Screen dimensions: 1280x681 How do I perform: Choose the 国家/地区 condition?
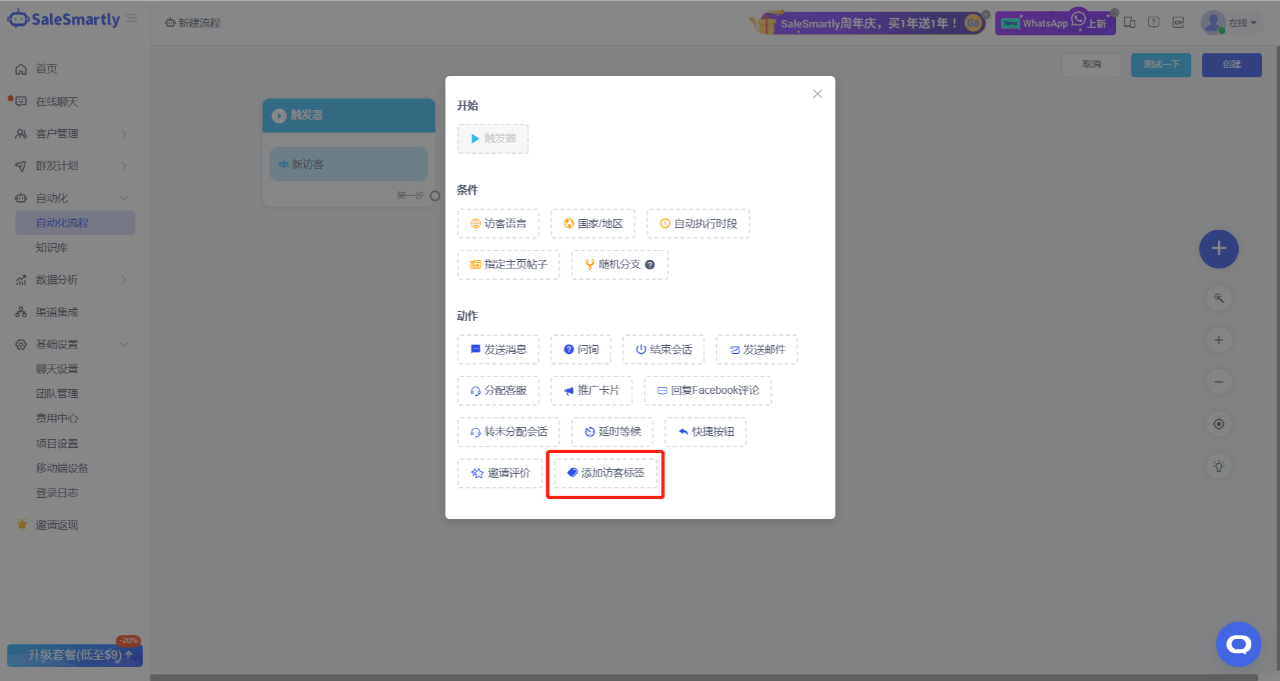tap(593, 224)
